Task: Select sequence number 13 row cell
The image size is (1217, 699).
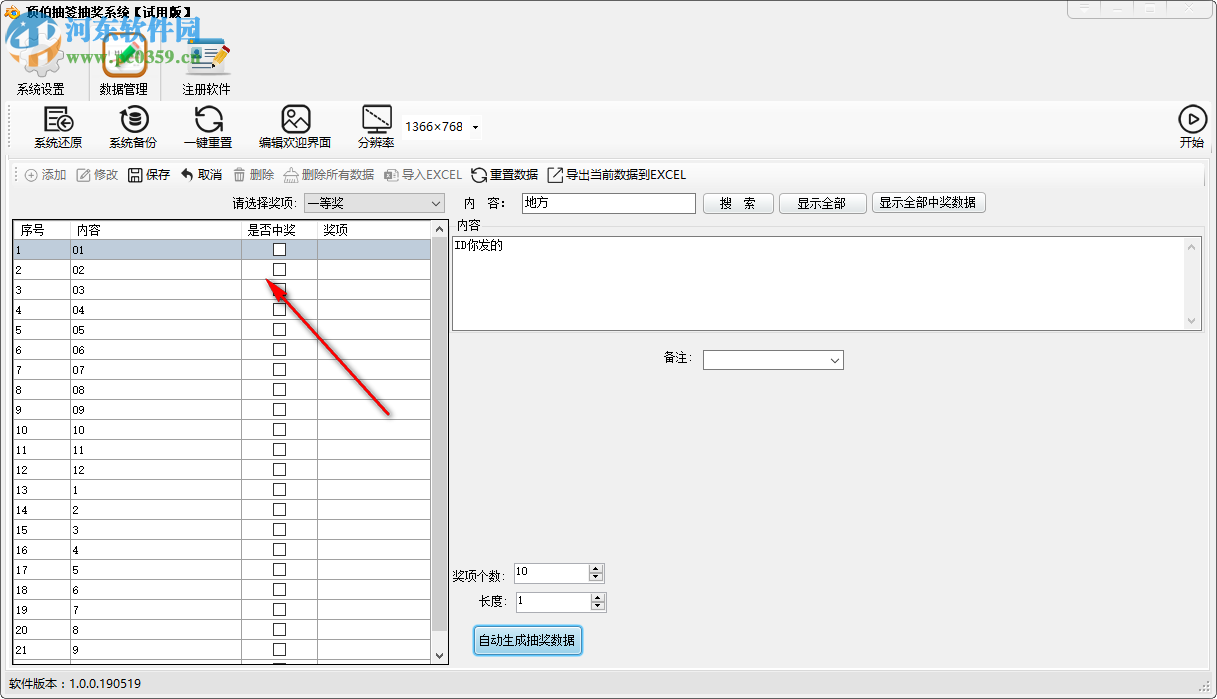Action: tap(42, 490)
